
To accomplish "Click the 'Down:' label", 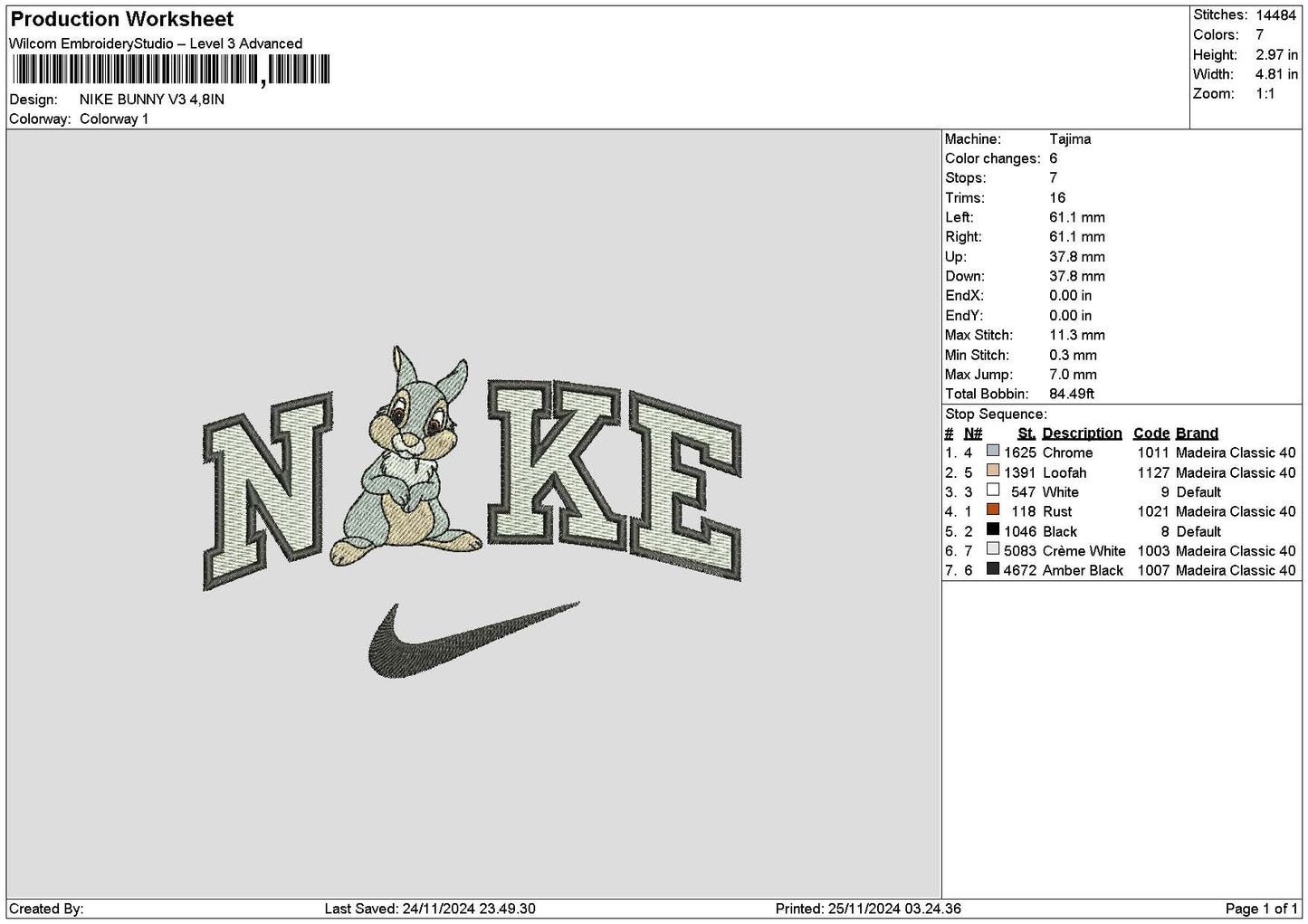I will point(965,277).
